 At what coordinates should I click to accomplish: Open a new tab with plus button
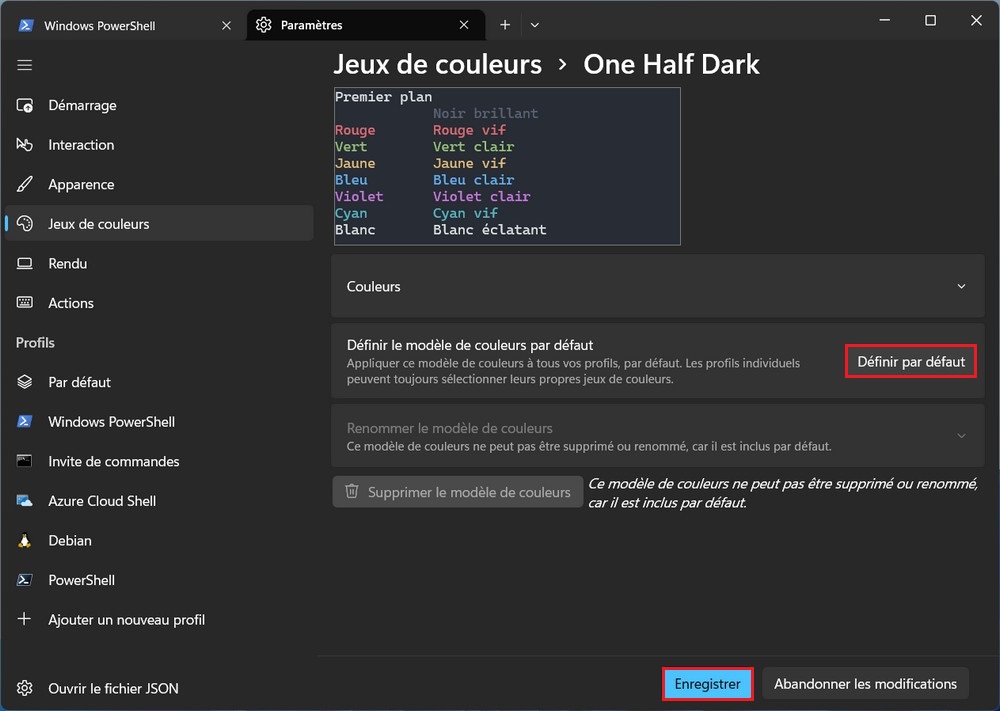click(x=504, y=25)
